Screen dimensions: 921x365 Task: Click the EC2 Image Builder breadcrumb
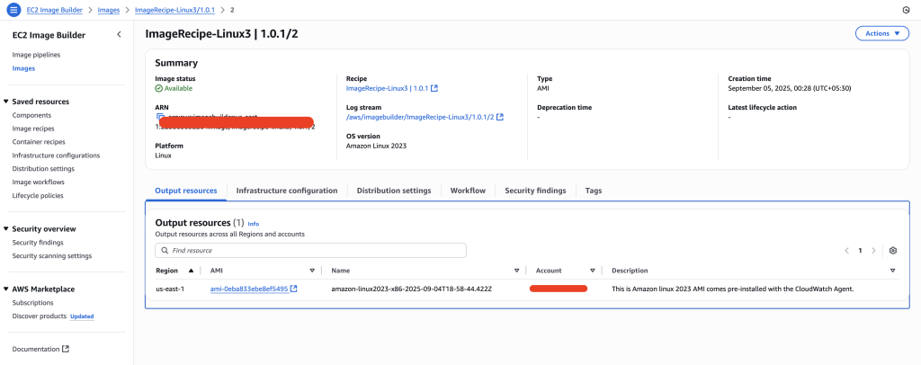click(54, 10)
